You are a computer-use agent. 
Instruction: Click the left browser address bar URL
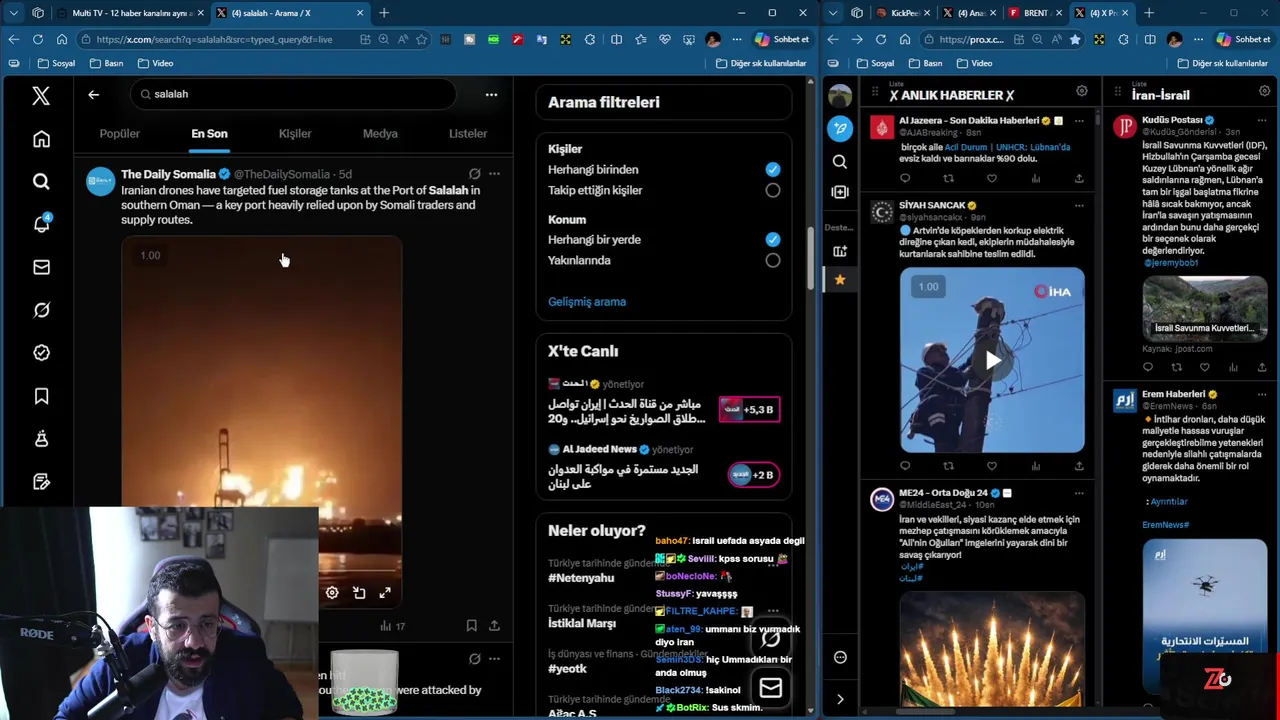pyautogui.click(x=215, y=39)
